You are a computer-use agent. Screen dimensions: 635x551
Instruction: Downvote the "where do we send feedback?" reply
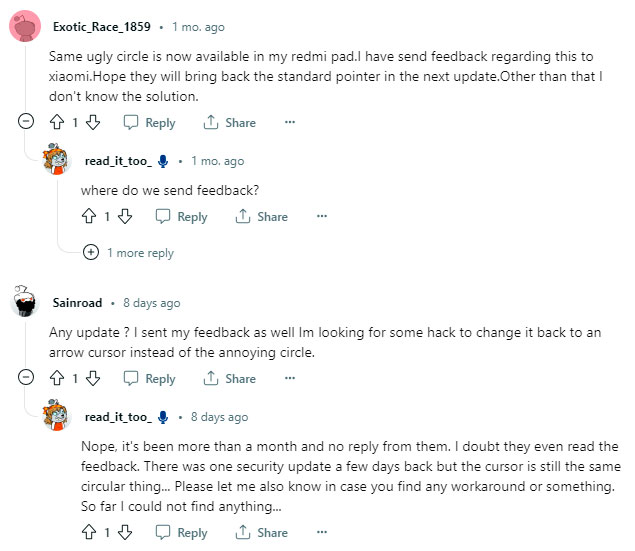point(125,216)
